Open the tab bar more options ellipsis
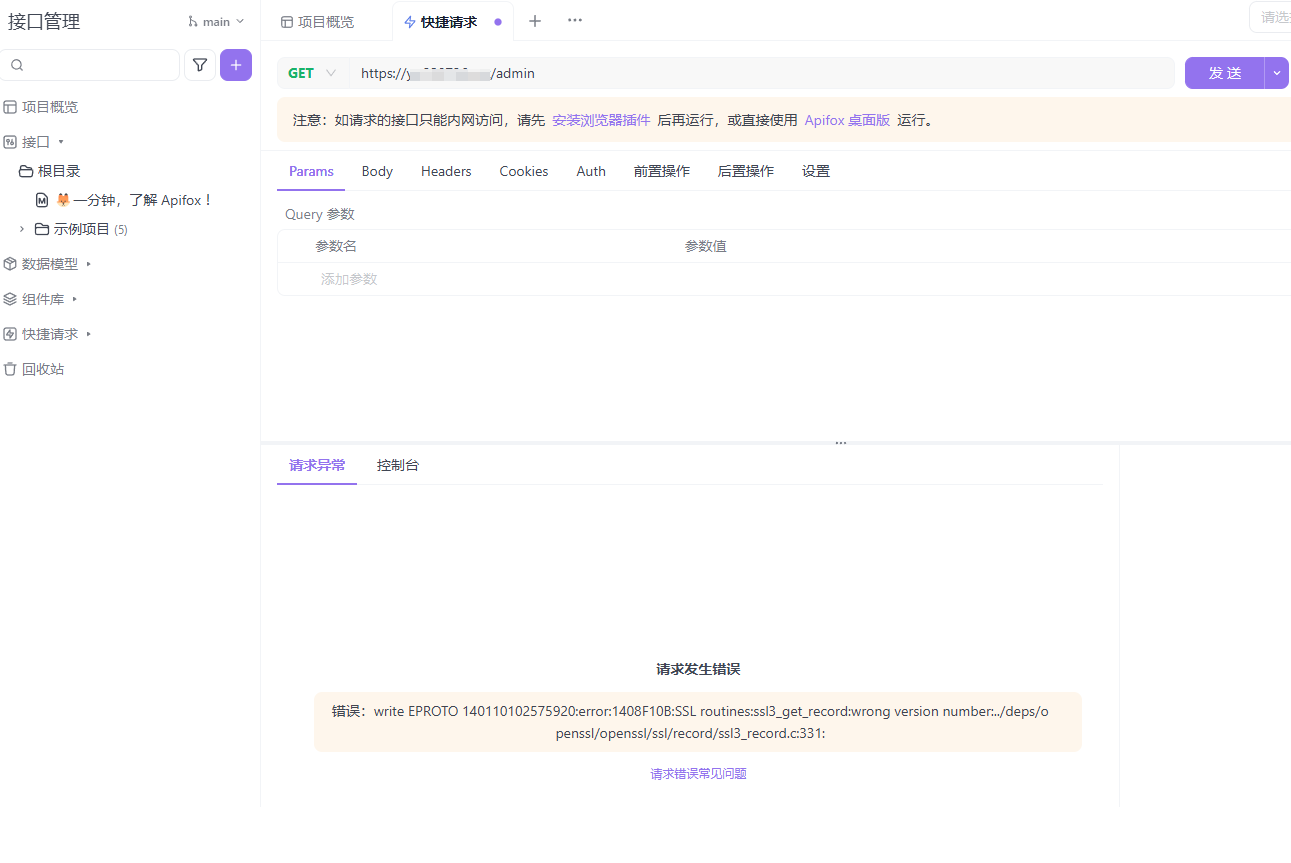 pyautogui.click(x=575, y=20)
